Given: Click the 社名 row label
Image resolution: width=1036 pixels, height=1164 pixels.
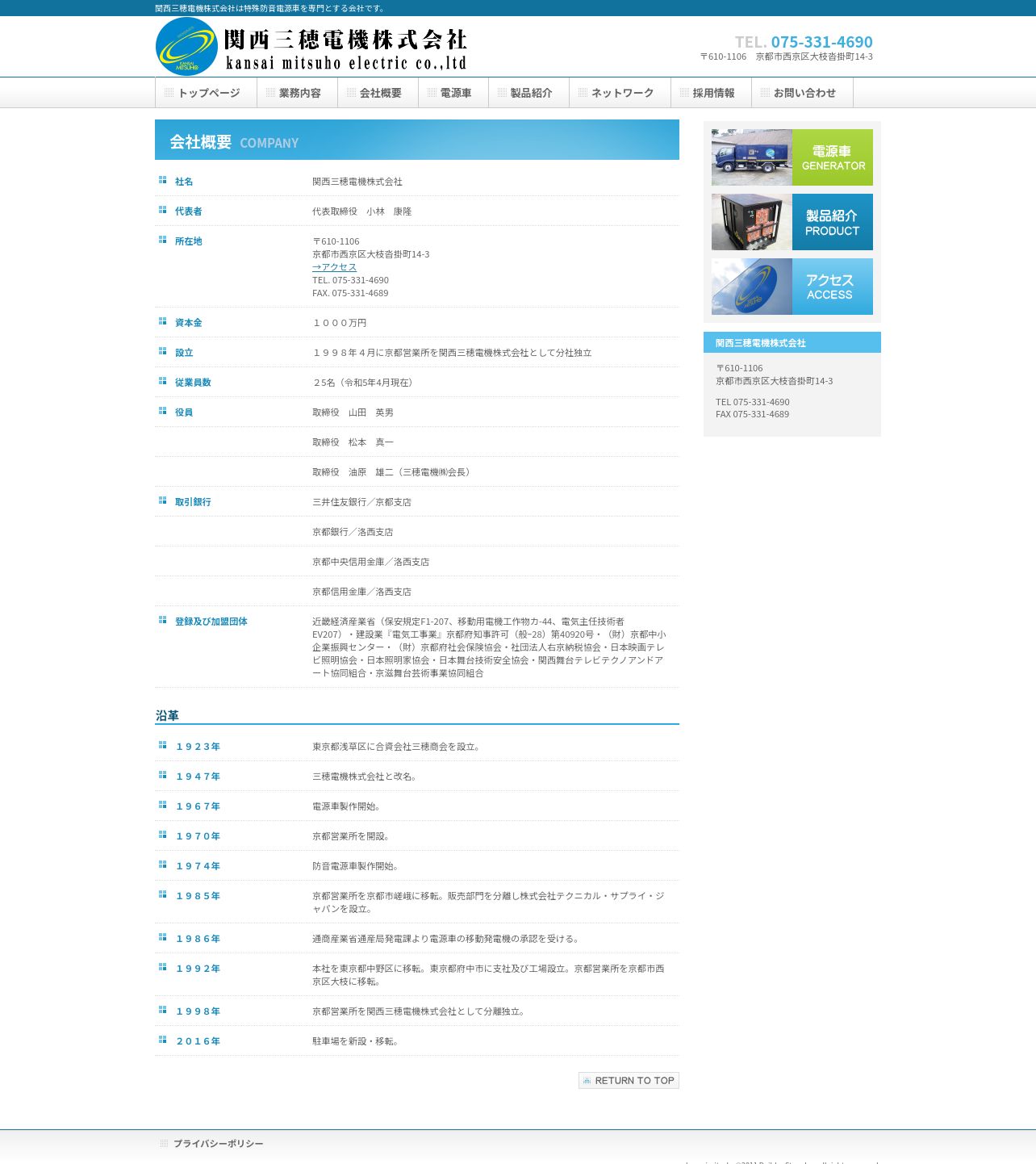Looking at the screenshot, I should tap(184, 182).
